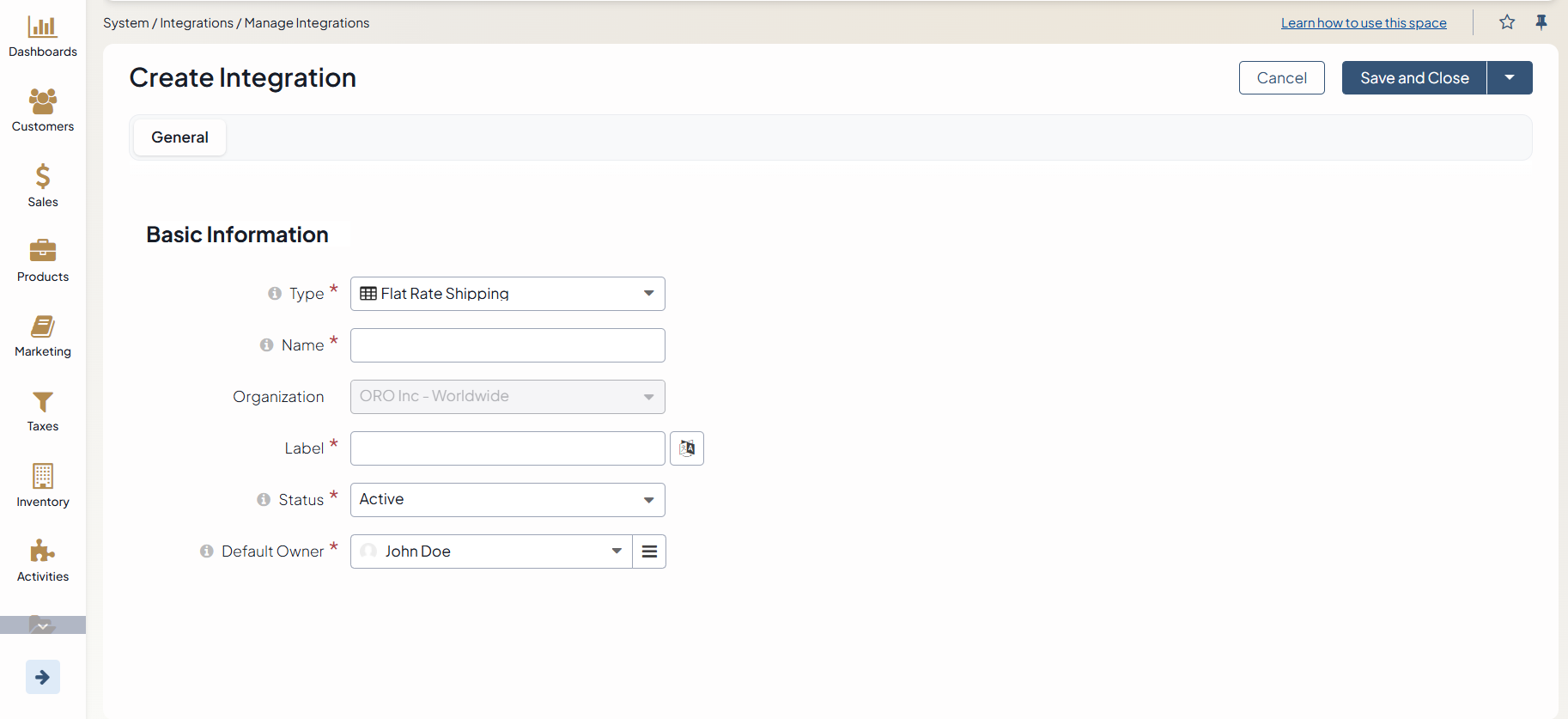Open the Default Owner John Doe dropdown
This screenshot has width=1568, height=719.
point(491,551)
